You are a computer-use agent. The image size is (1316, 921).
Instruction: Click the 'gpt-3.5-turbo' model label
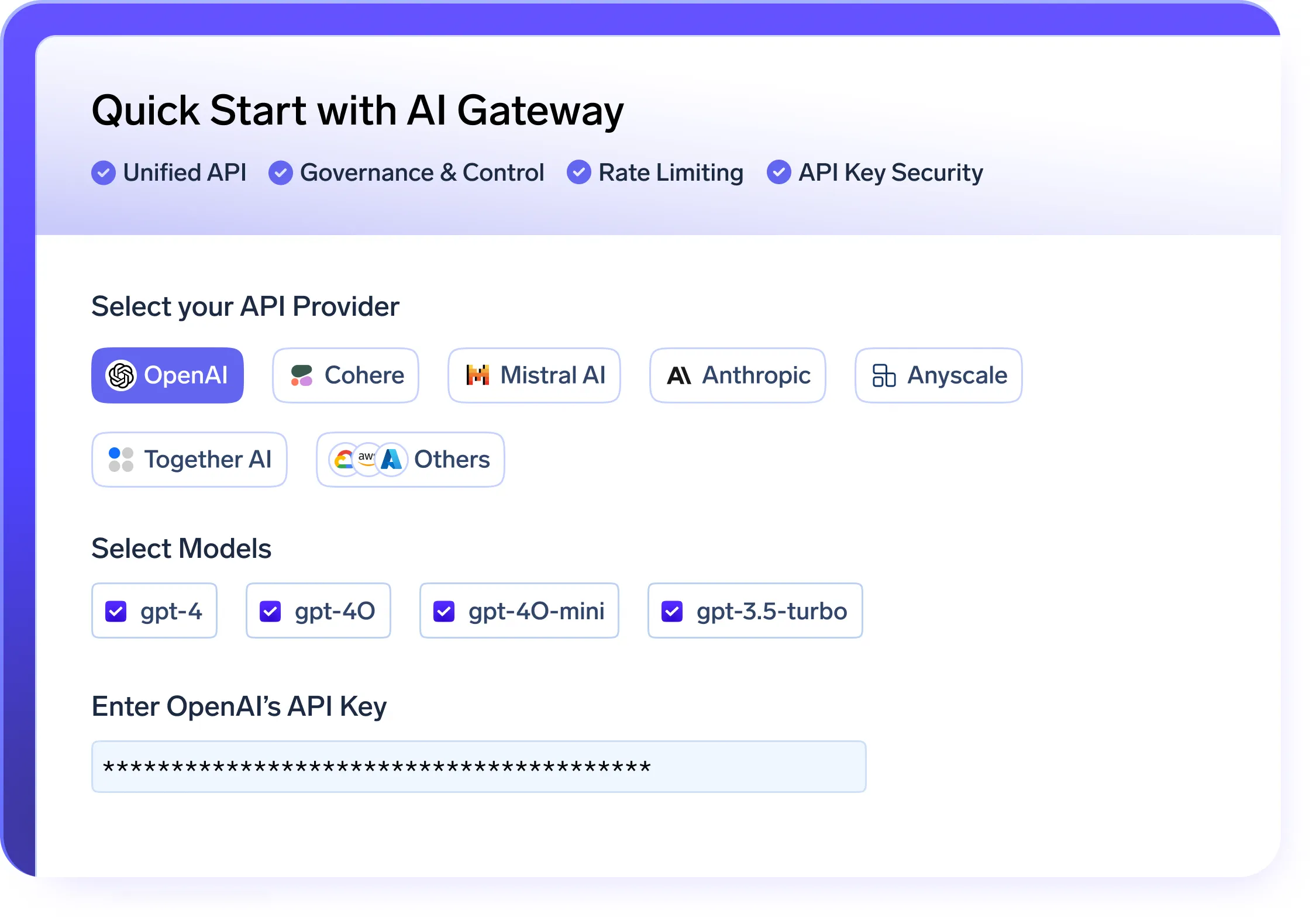771,612
